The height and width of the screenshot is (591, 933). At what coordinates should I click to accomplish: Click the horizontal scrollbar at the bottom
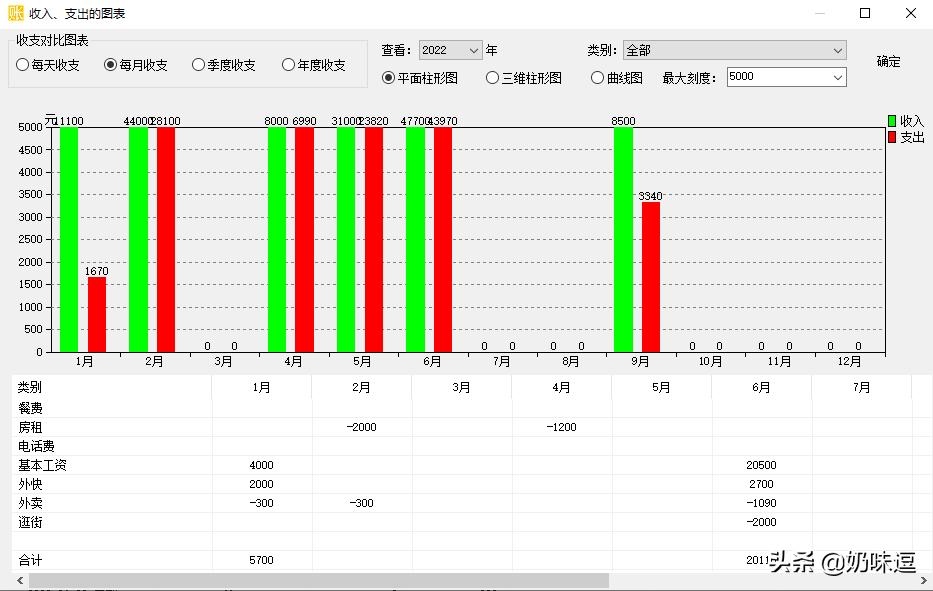click(300, 580)
